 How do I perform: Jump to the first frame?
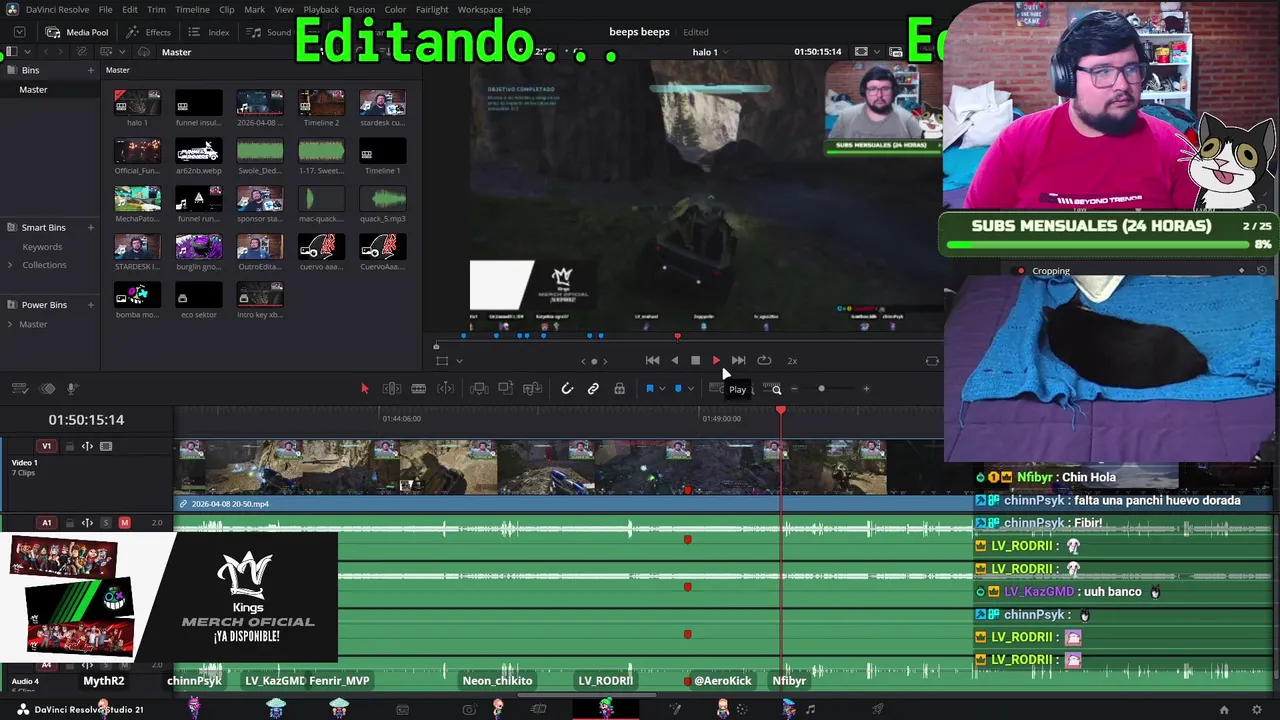point(652,361)
